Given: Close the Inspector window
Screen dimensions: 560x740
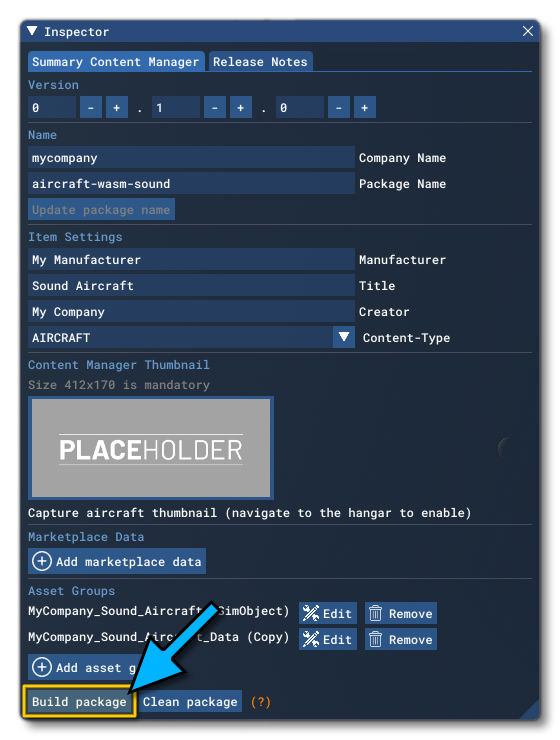Looking at the screenshot, I should point(528,31).
